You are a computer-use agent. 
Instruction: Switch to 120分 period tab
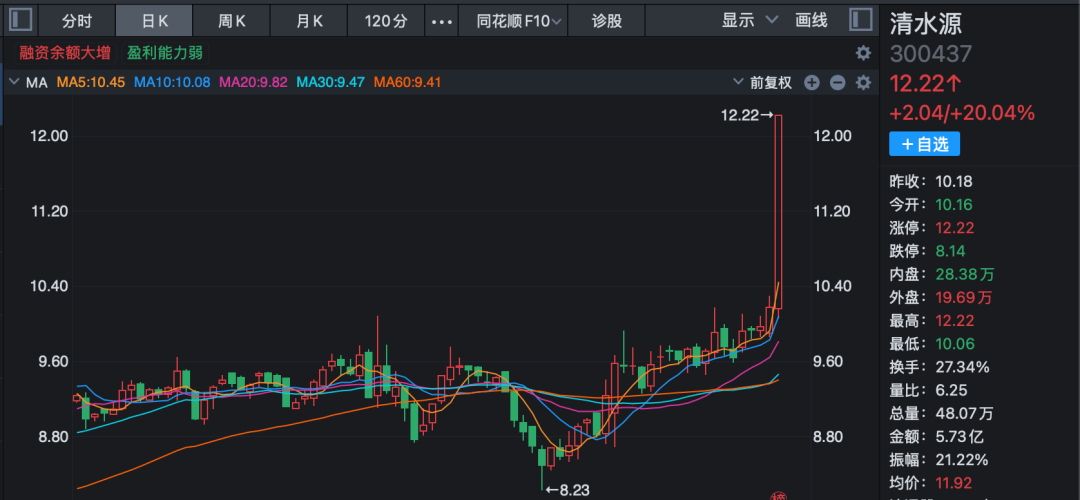coord(385,20)
